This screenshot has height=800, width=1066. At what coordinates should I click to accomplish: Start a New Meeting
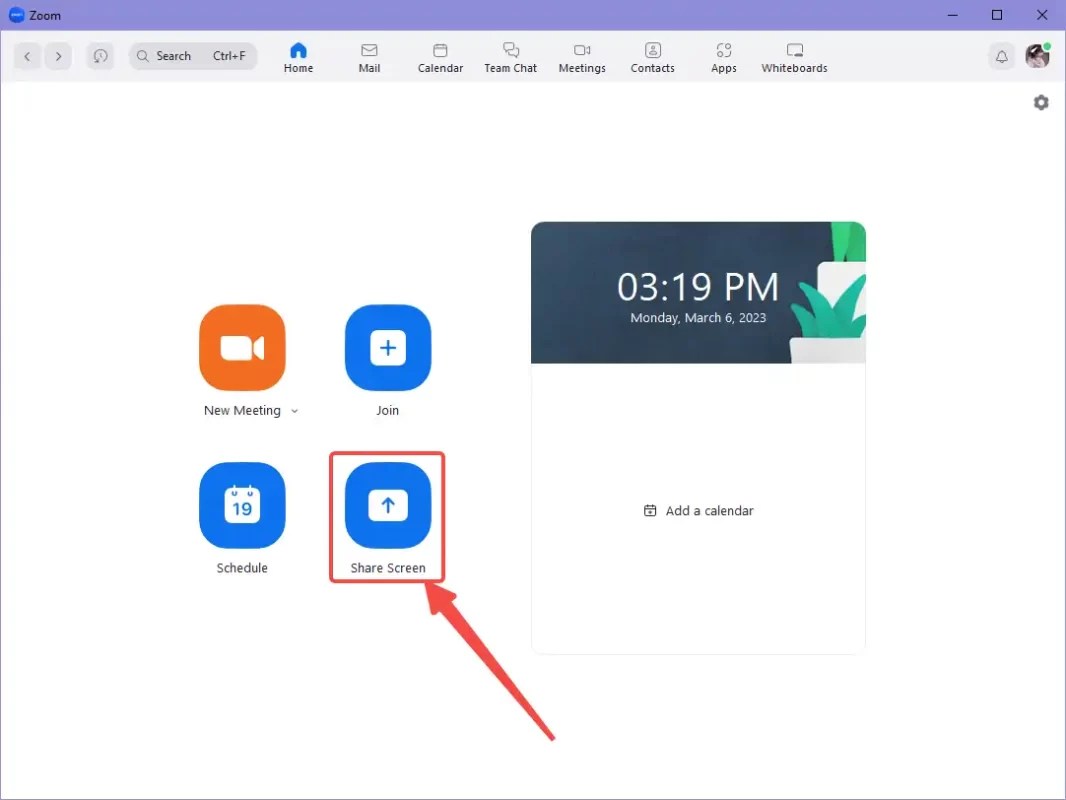[x=242, y=348]
